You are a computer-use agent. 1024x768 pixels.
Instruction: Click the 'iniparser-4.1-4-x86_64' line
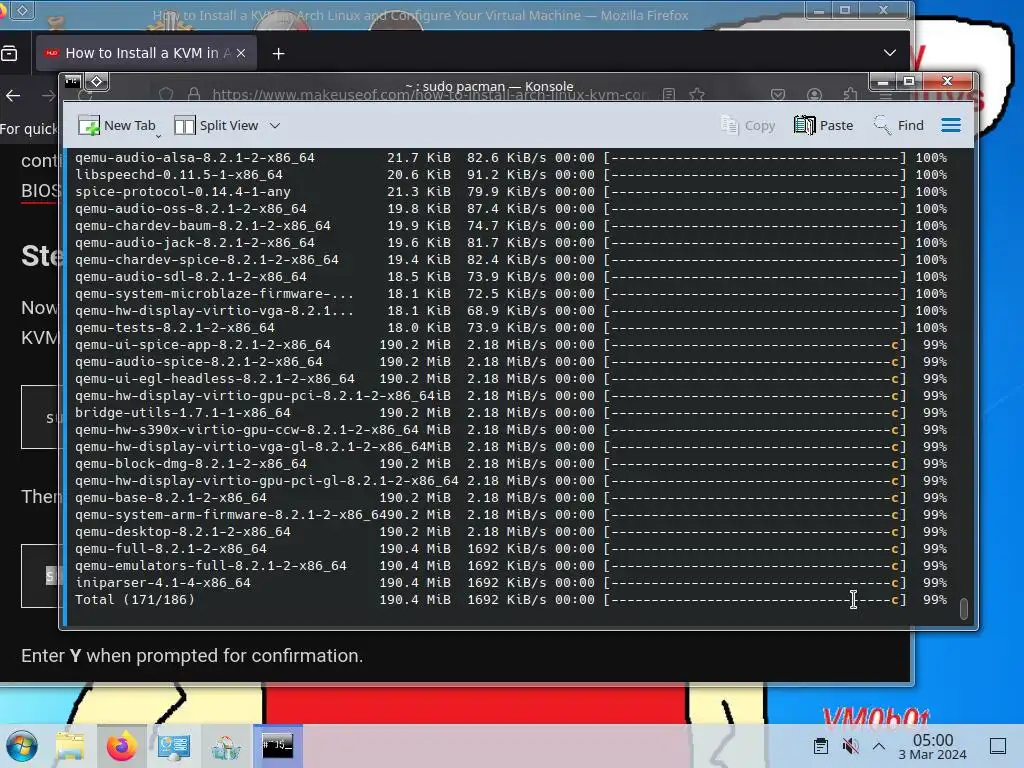point(511,583)
